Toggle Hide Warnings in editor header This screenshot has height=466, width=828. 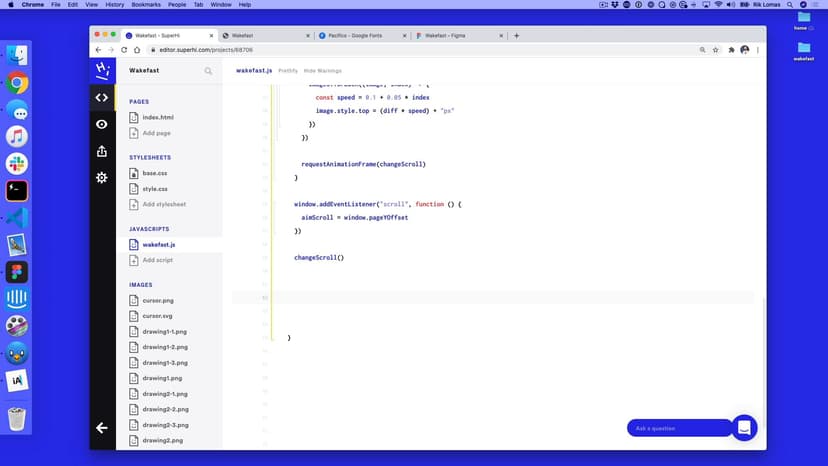tap(322, 71)
